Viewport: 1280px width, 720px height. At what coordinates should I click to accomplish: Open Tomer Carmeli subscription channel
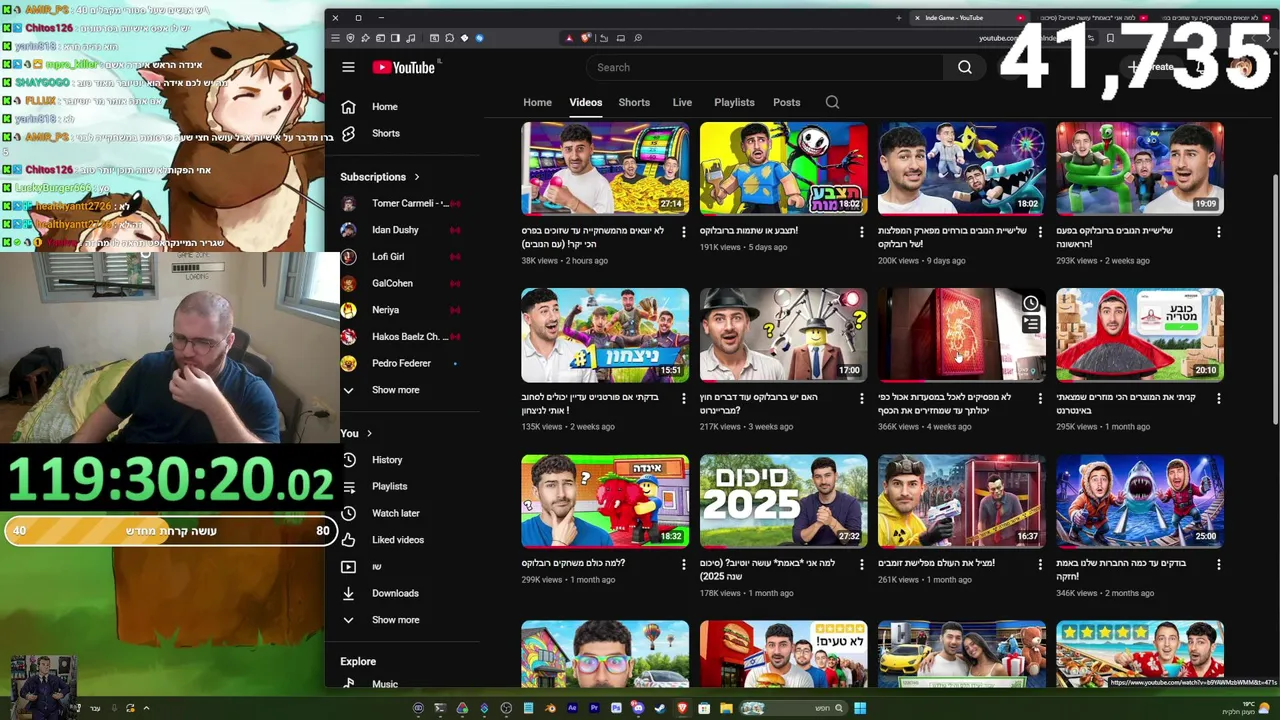(x=404, y=203)
